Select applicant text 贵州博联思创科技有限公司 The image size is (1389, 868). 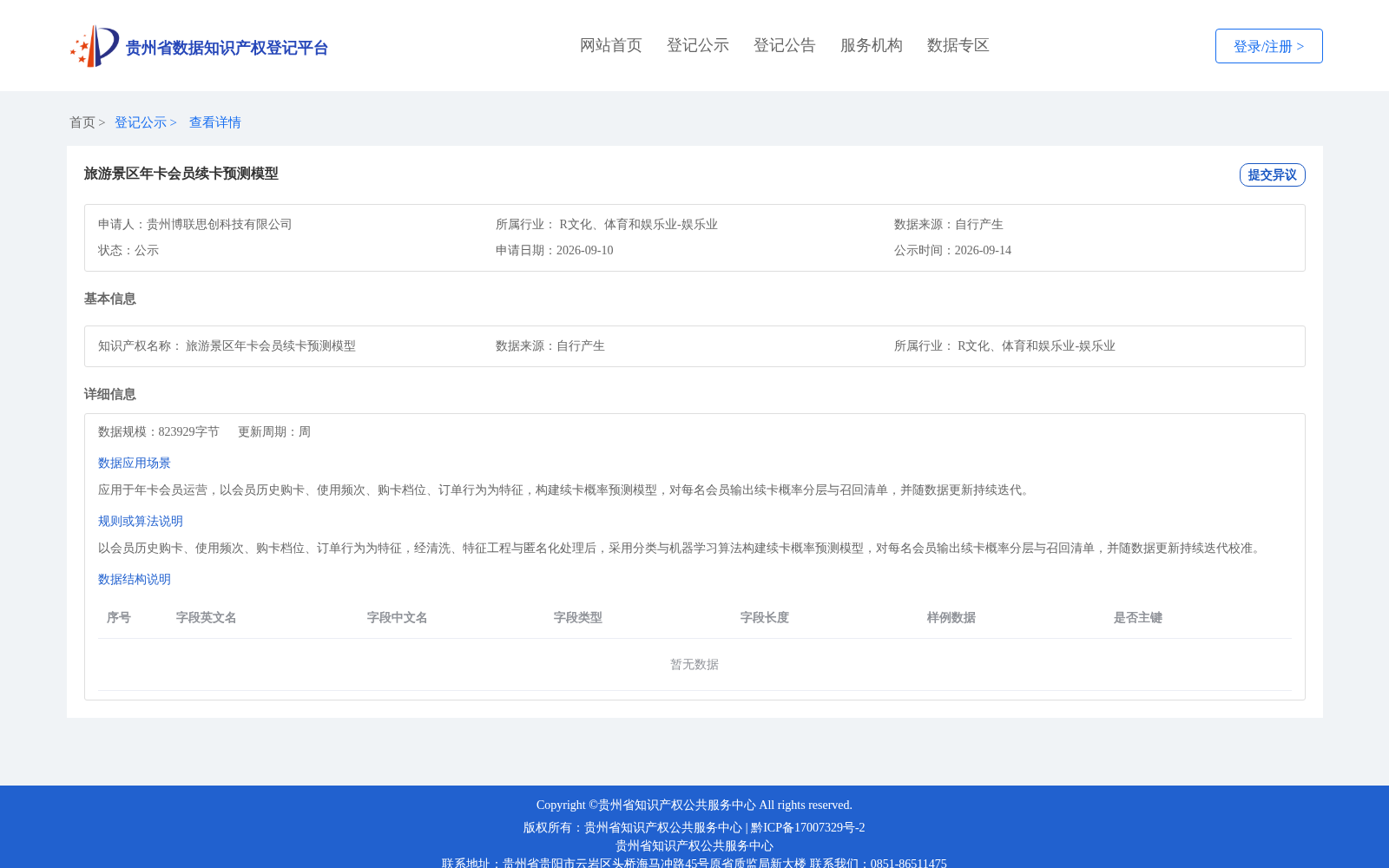220,224
